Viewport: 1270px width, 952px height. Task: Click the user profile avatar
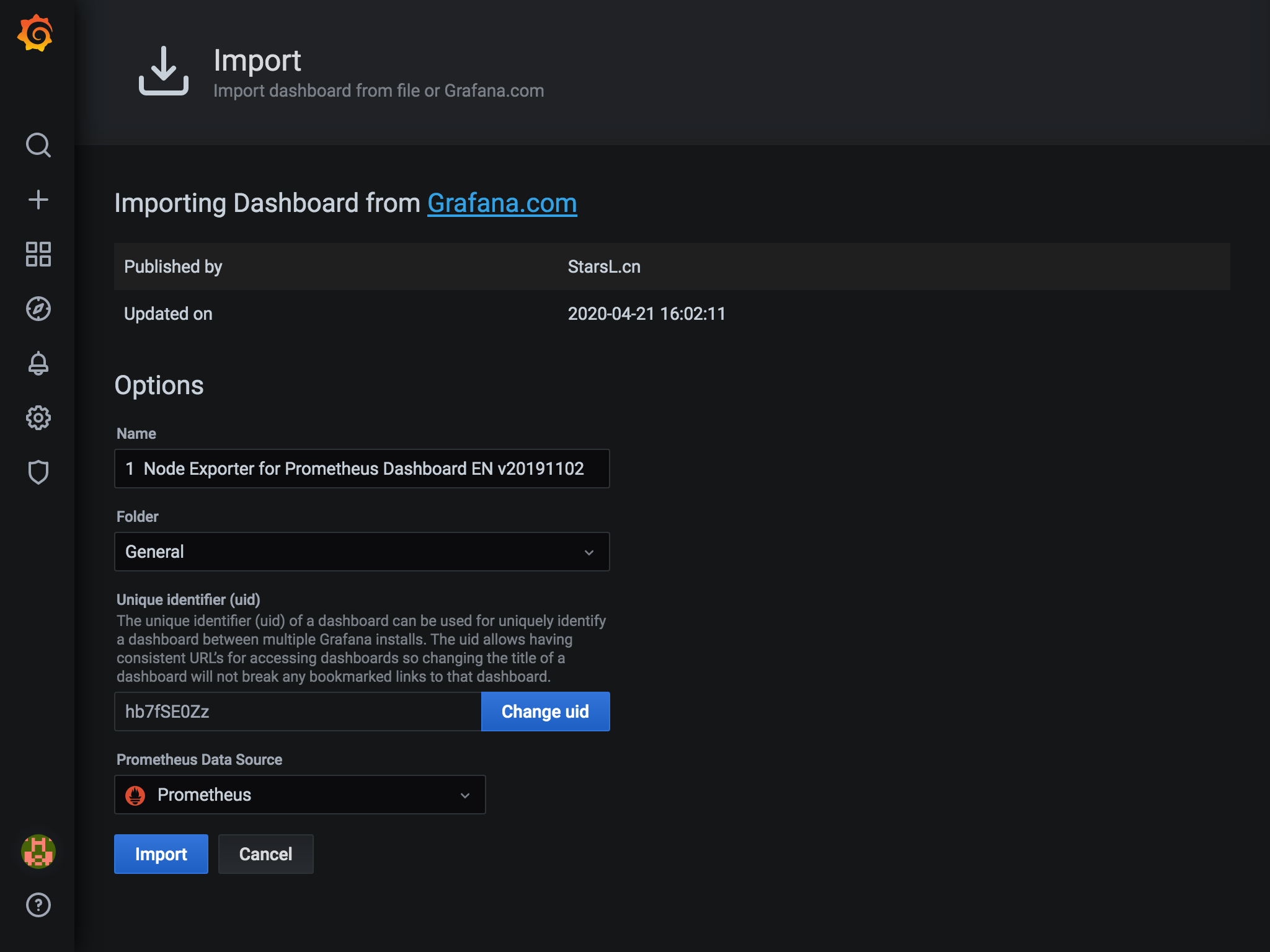pyautogui.click(x=38, y=851)
